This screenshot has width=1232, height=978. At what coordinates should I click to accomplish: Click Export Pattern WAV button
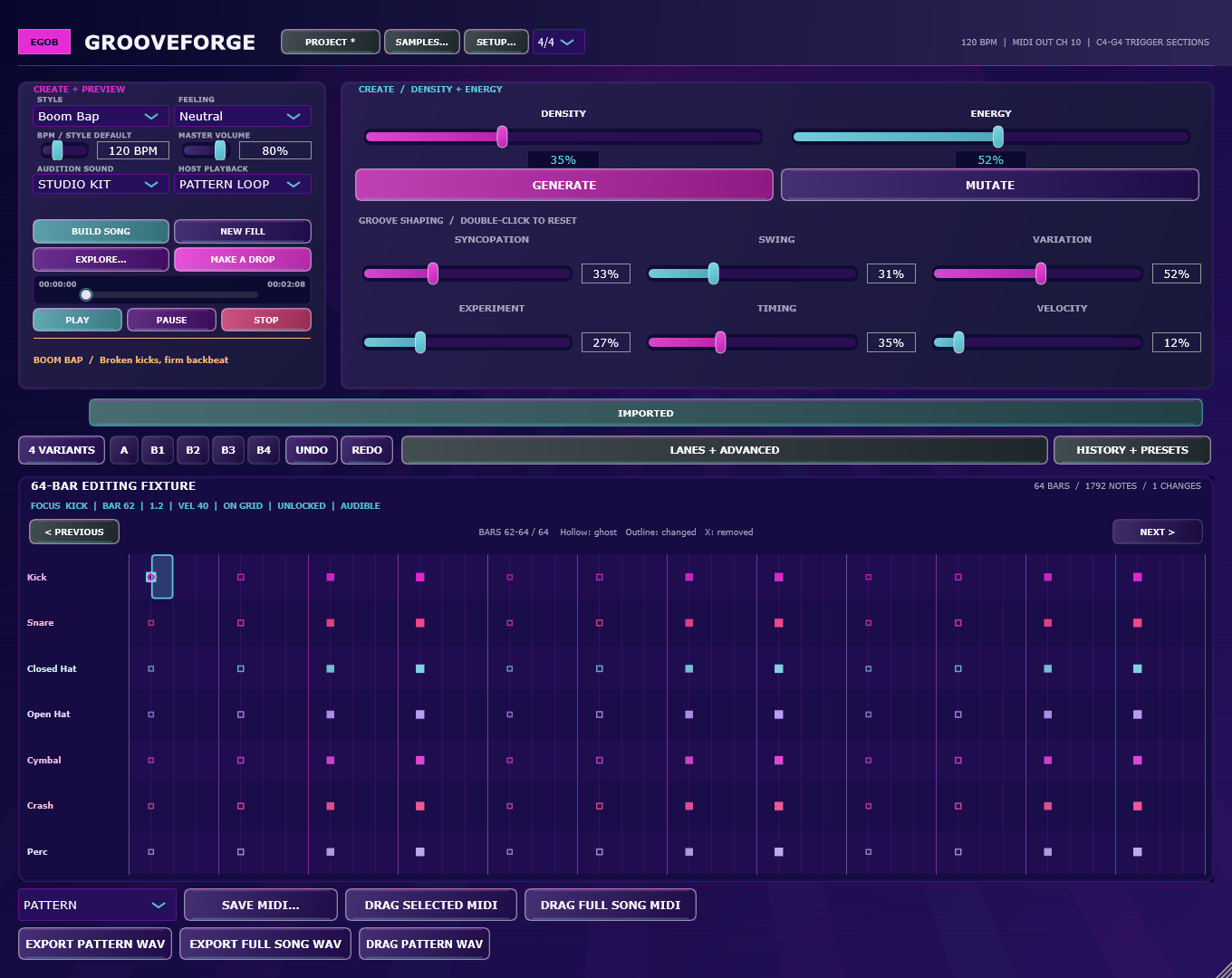click(x=95, y=944)
